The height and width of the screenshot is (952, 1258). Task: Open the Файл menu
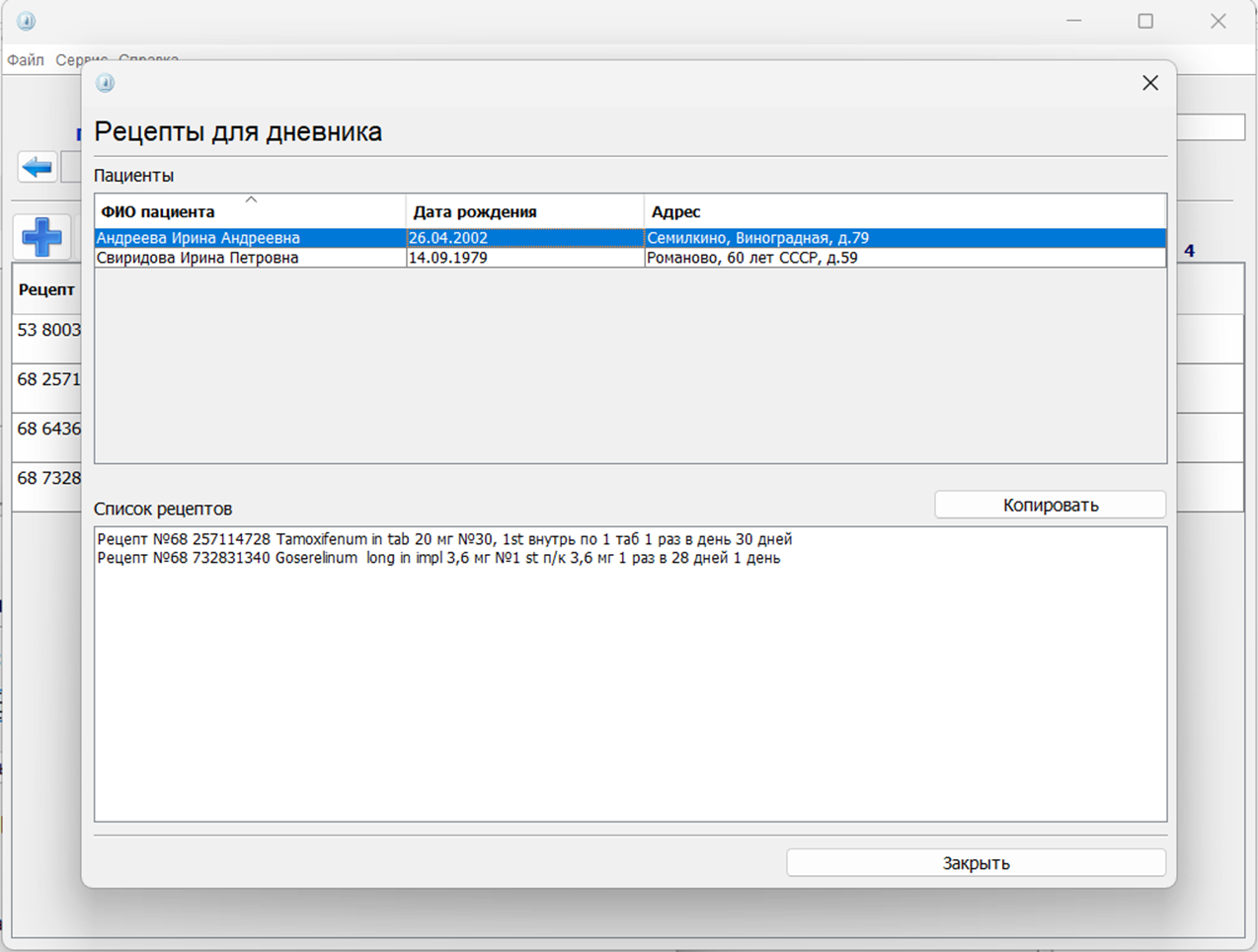point(26,60)
